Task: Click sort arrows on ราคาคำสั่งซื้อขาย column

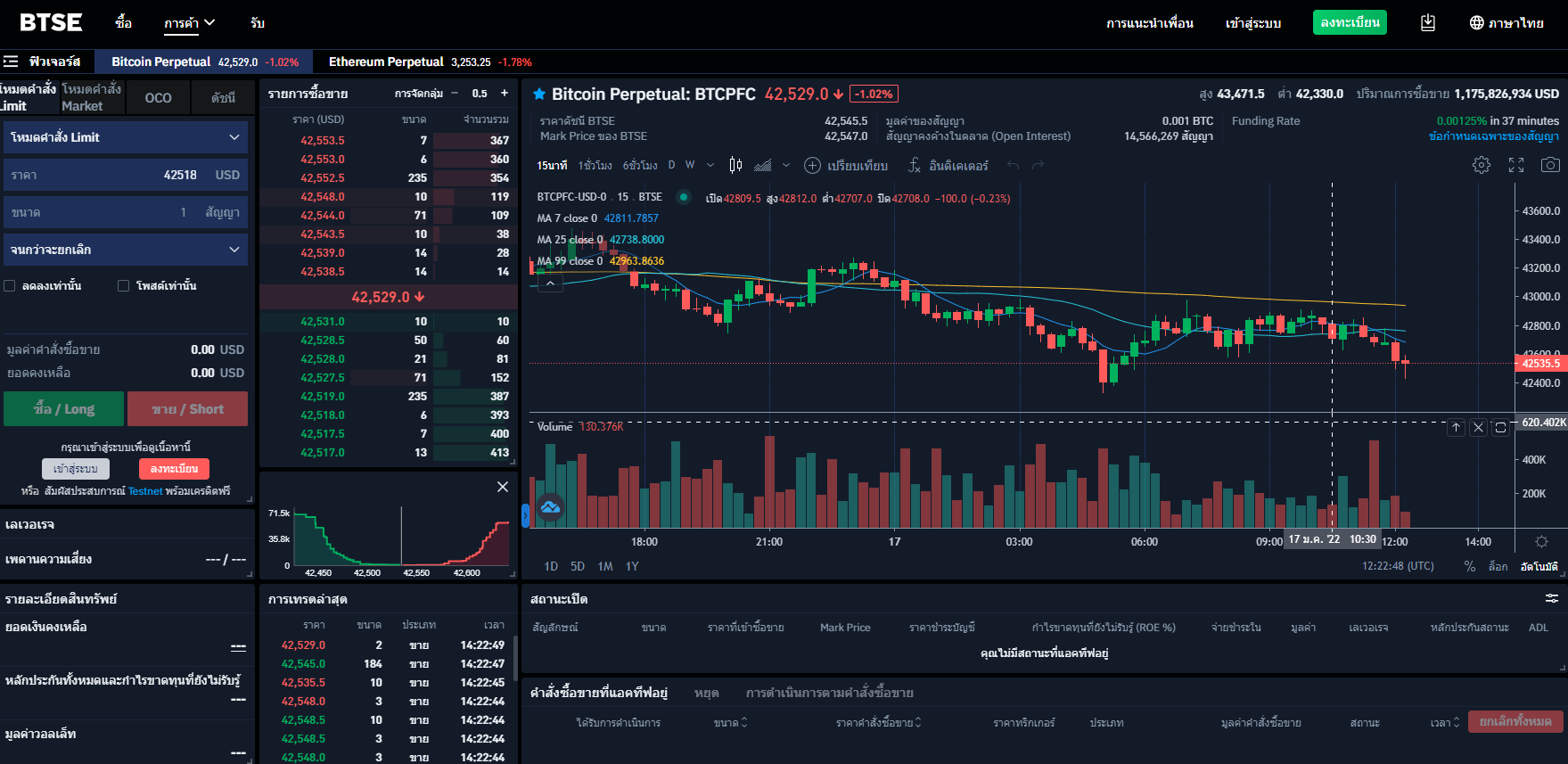Action: click(918, 722)
